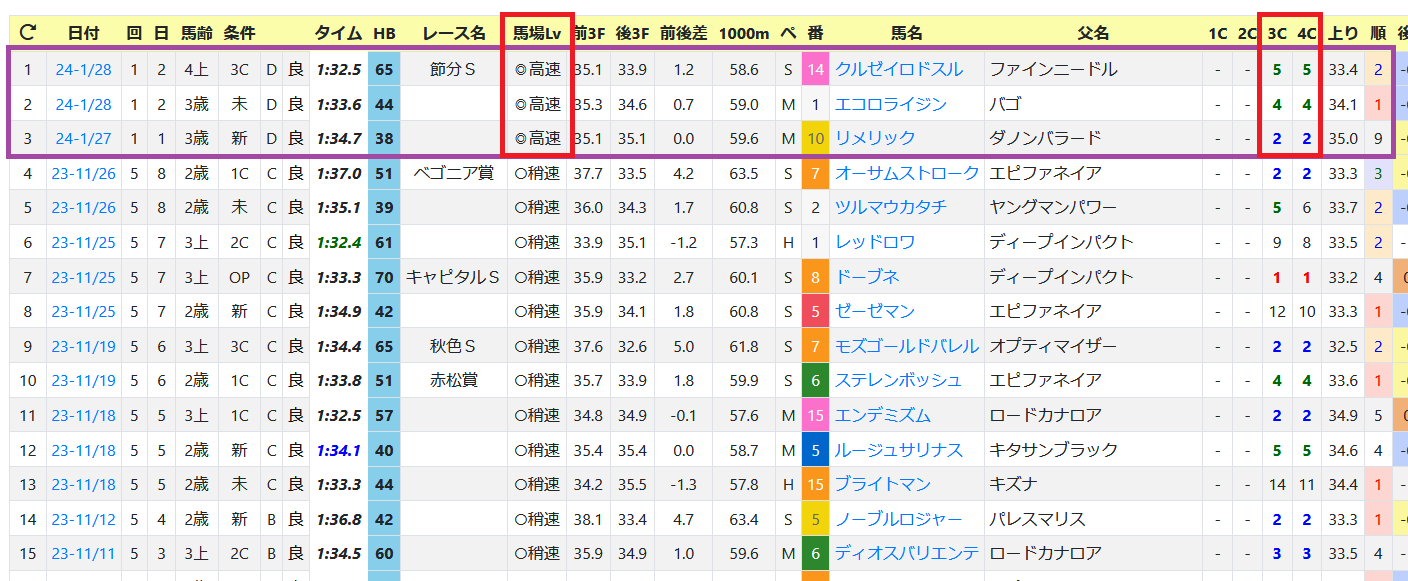The width and height of the screenshot is (1408, 581).
Task: Click race name キャピタルS
Action: pos(454,276)
